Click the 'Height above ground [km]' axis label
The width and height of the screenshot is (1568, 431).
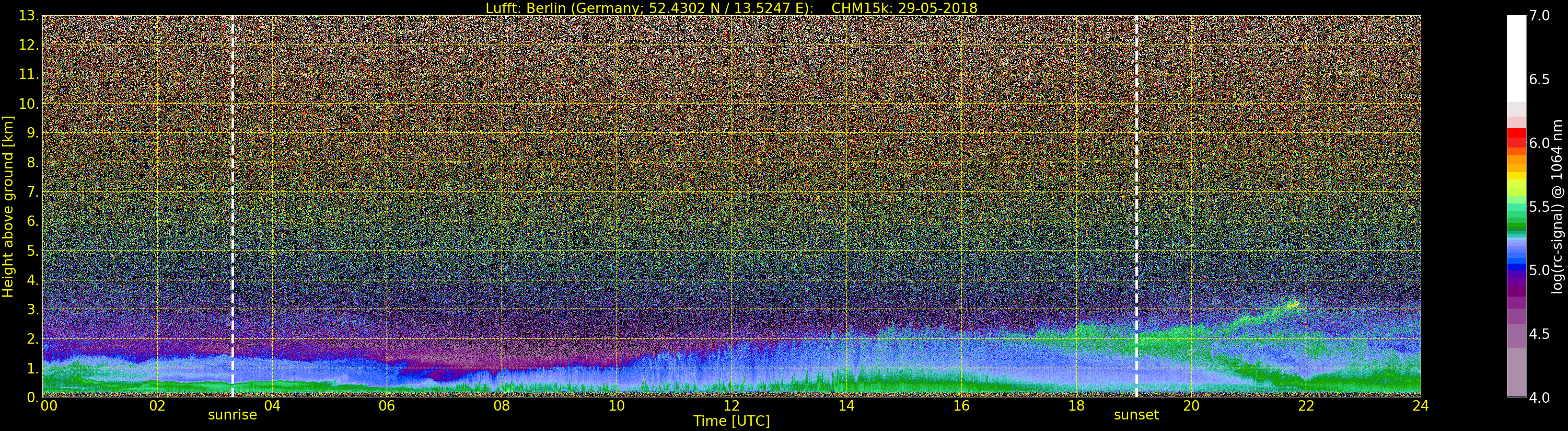pos(8,206)
